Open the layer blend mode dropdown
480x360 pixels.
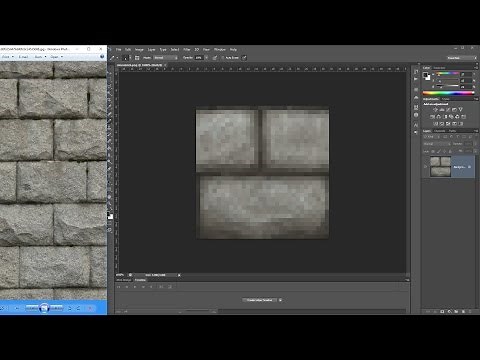click(437, 144)
